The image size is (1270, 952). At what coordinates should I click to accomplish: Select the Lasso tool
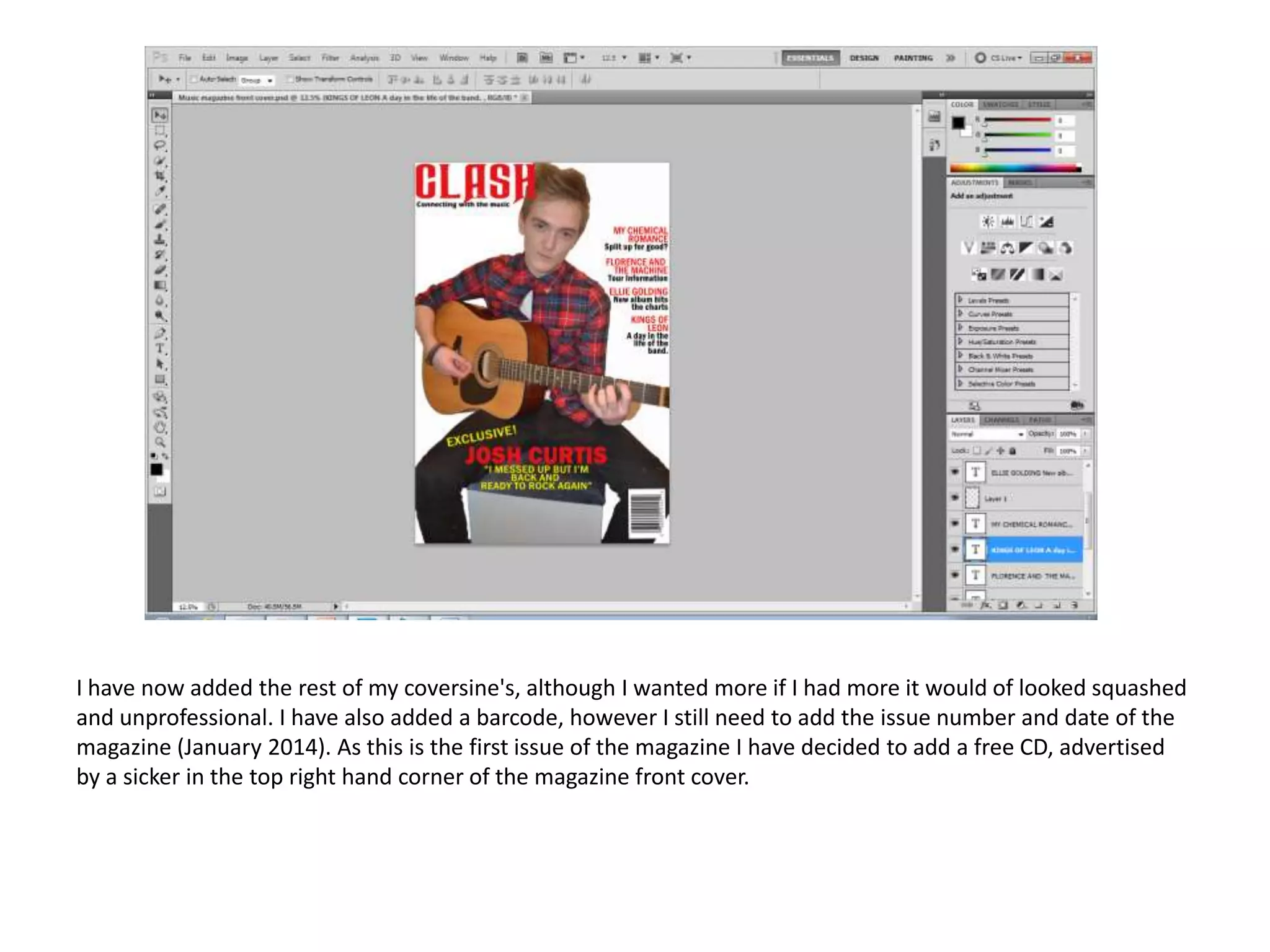[160, 146]
